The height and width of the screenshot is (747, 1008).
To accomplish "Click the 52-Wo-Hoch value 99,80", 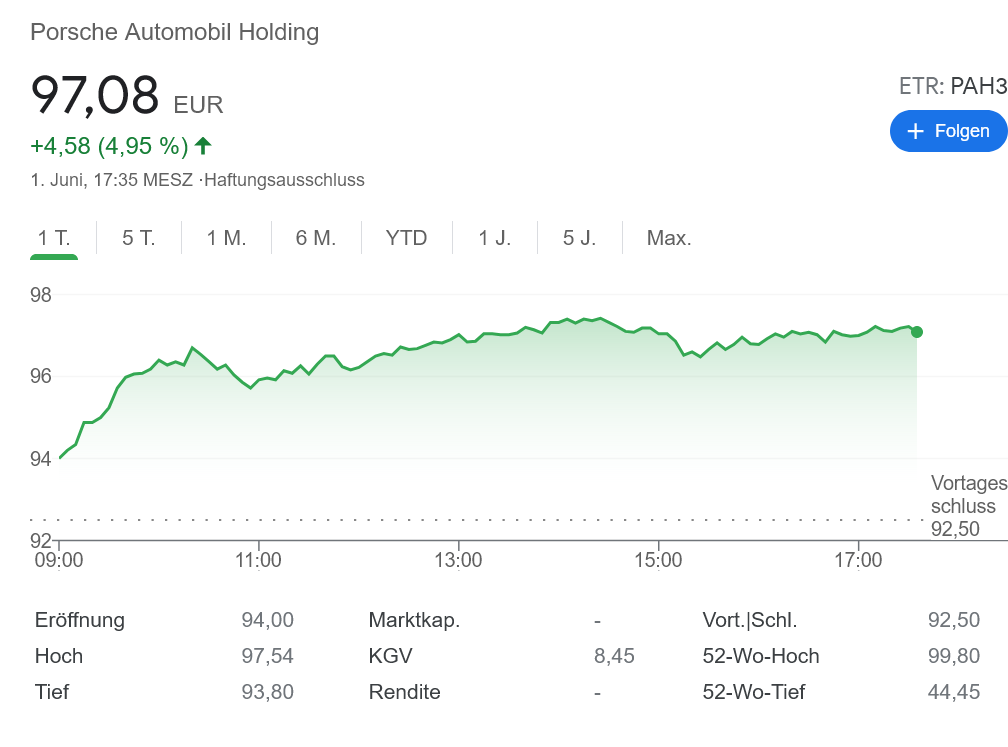I will click(953, 656).
